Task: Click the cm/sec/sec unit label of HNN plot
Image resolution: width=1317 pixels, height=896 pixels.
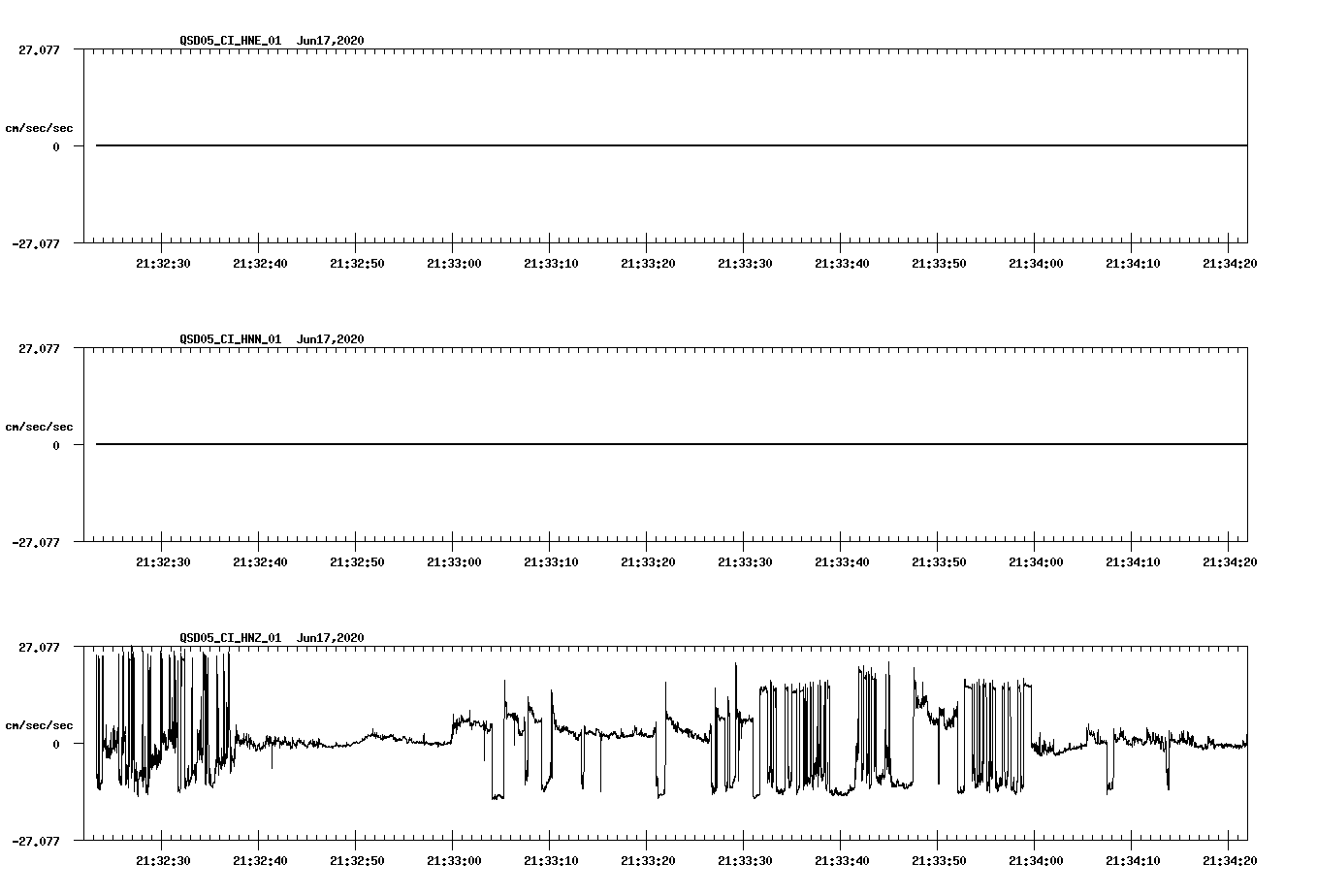Action: (40, 427)
